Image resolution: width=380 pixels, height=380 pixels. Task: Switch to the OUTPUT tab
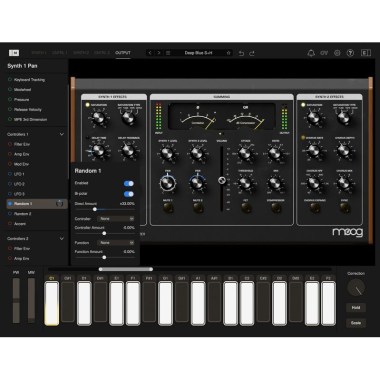coord(123,53)
